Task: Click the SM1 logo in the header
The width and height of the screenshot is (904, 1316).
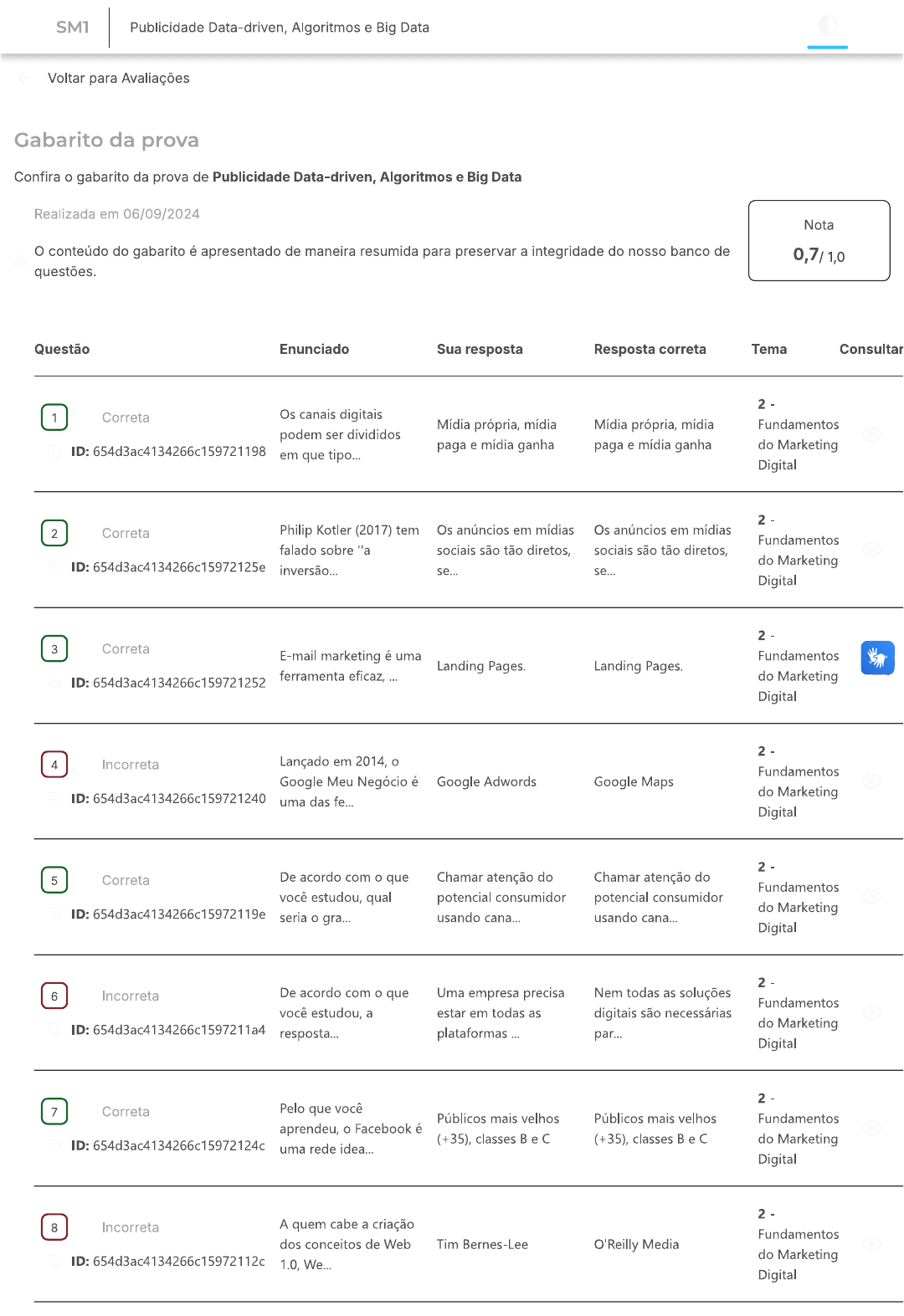Action: 72,28
